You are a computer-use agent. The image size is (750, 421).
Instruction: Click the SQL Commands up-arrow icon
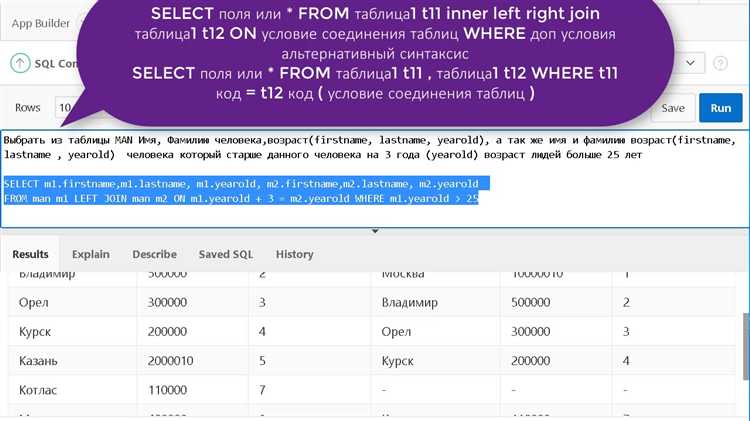[20, 63]
